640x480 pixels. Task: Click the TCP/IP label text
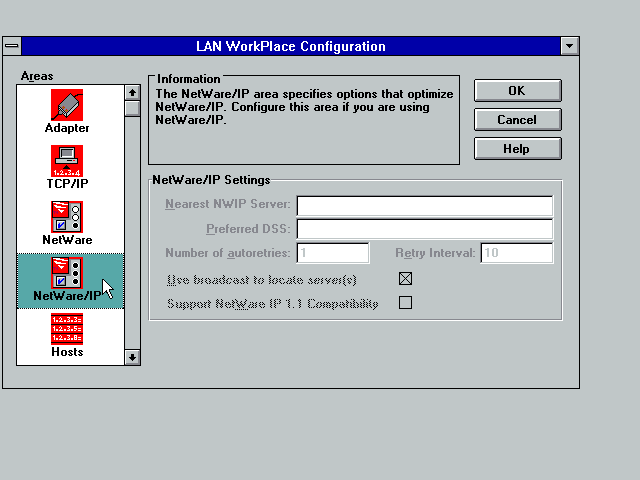pyautogui.click(x=67, y=184)
